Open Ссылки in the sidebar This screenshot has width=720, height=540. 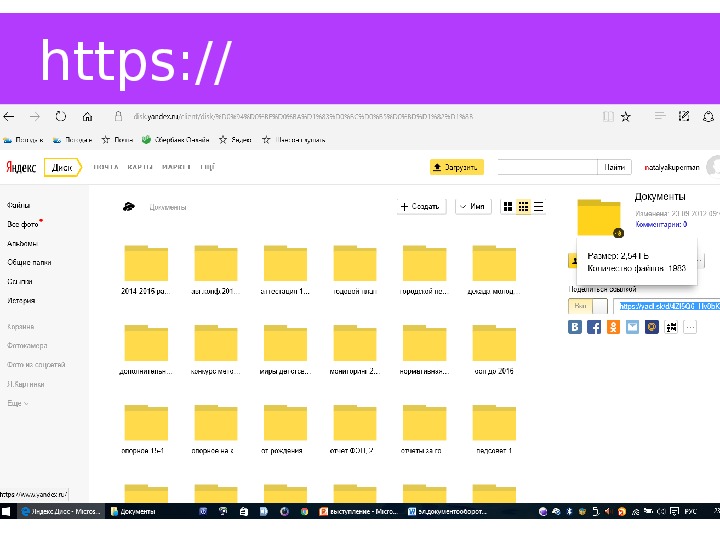pos(20,281)
